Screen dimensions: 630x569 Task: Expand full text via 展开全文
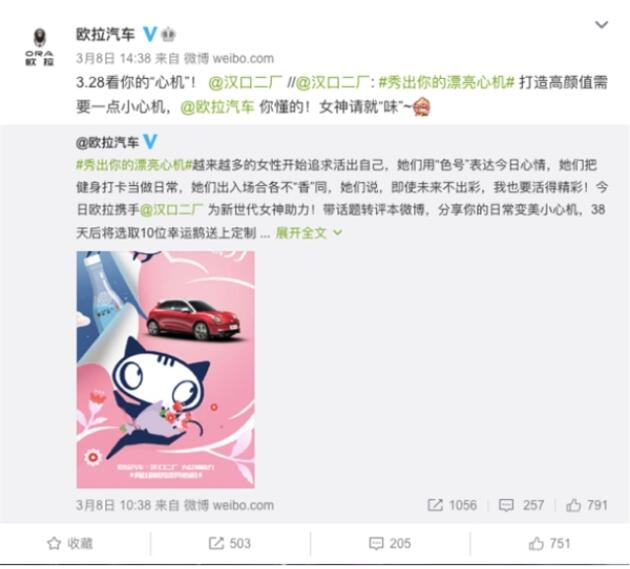pyautogui.click(x=301, y=233)
